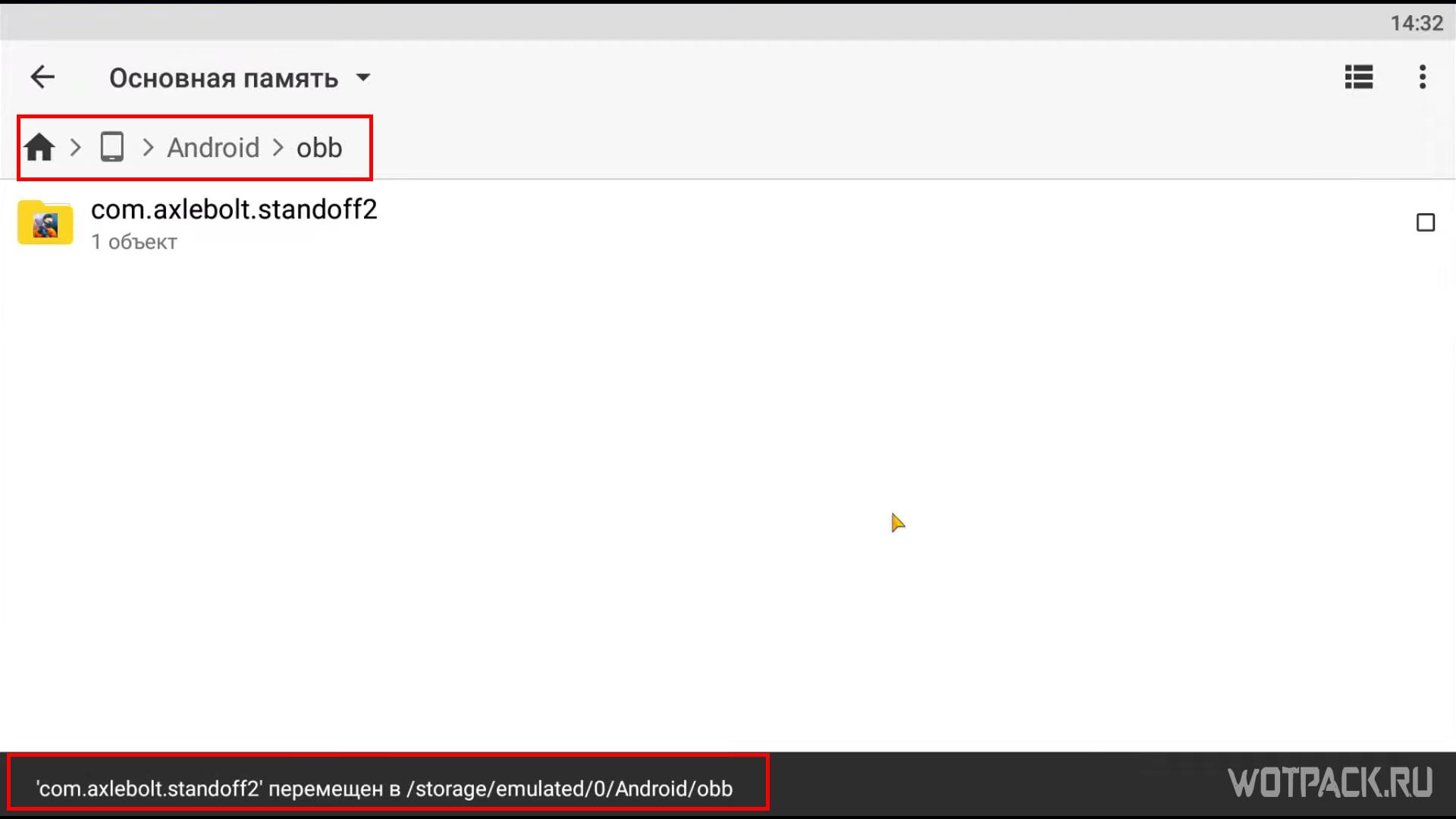Open the three-dot overflow menu

(1422, 77)
